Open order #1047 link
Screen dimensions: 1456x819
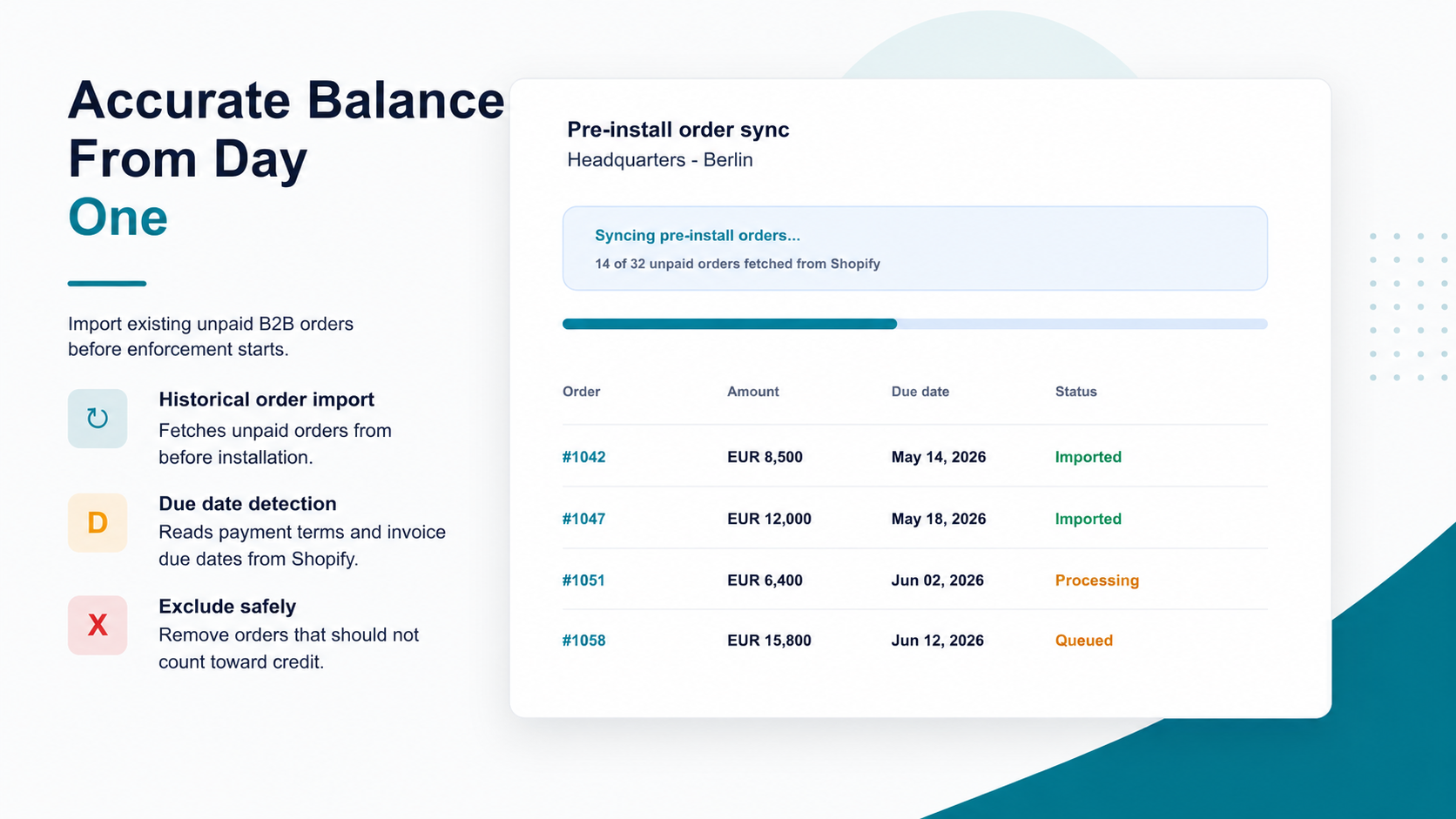pyautogui.click(x=583, y=519)
